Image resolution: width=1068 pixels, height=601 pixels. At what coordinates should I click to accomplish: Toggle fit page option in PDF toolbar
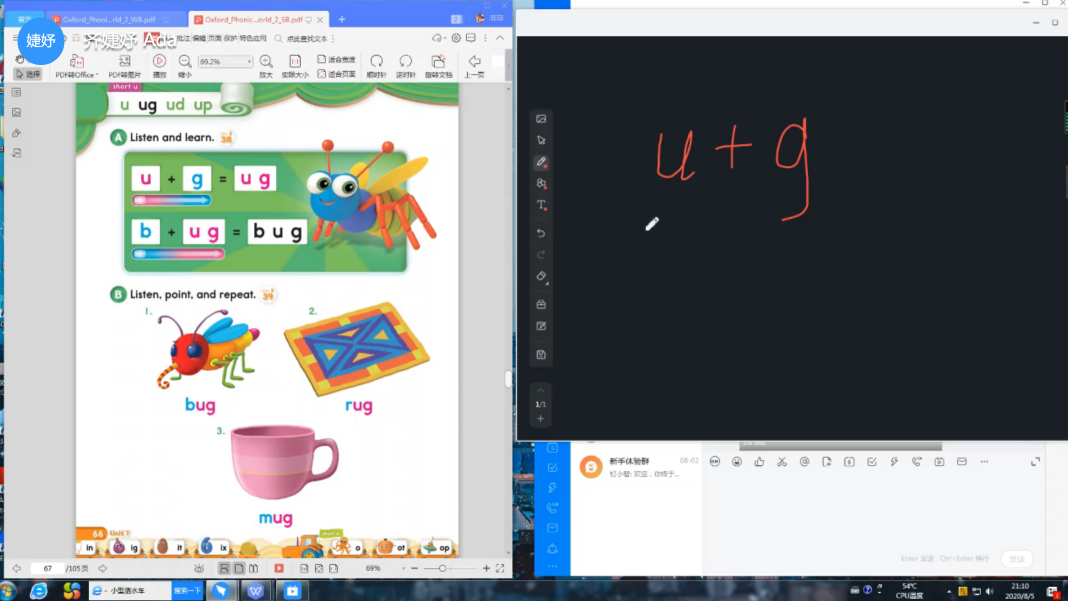click(x=336, y=74)
